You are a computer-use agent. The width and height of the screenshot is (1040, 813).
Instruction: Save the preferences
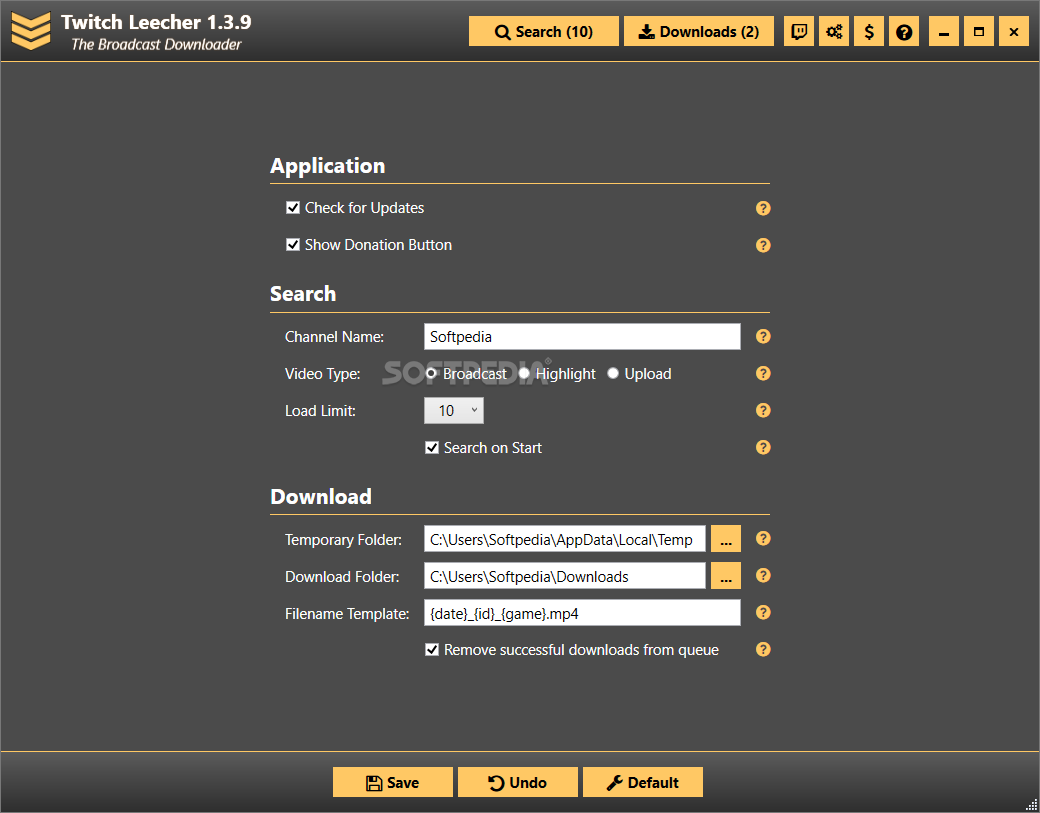tap(393, 782)
